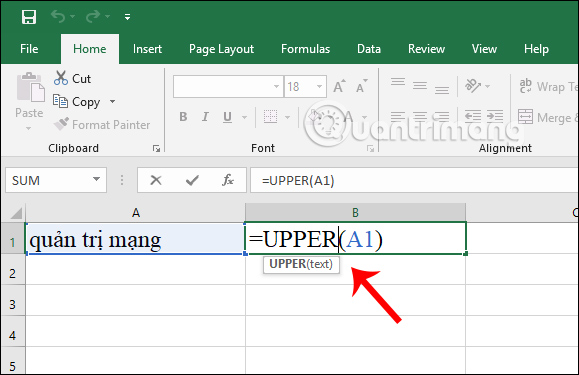This screenshot has width=579, height=375.
Task: Toggle Bold formatting
Action: (x=183, y=117)
